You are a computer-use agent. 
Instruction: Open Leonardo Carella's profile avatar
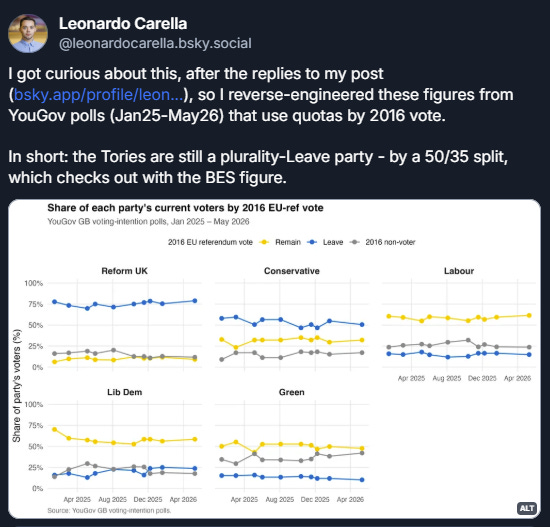(x=28, y=34)
